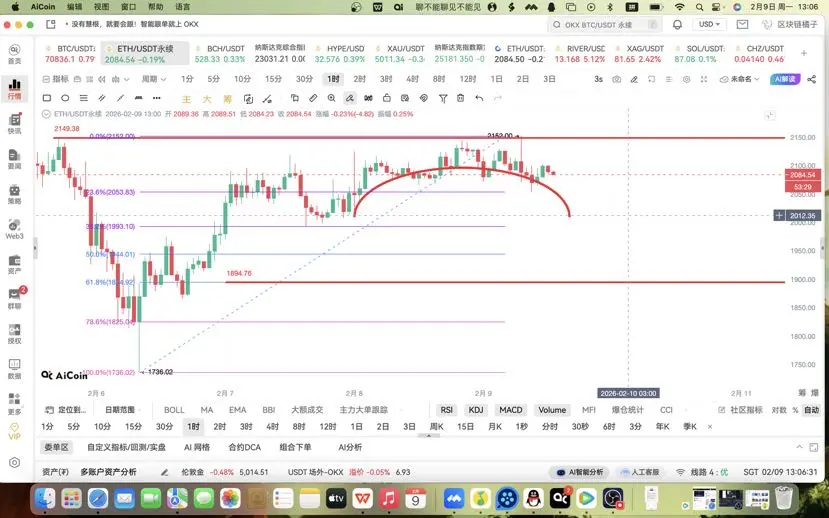Toggle the lock drawings icon
This screenshot has height=518, width=829.
tap(386, 98)
